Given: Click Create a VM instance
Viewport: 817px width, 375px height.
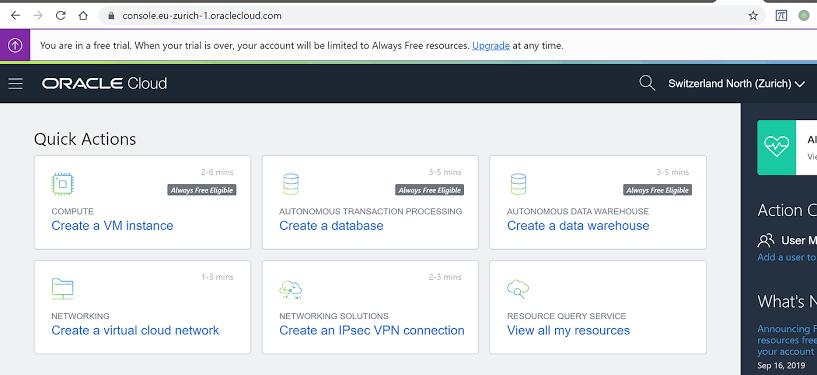Looking at the screenshot, I should pyautogui.click(x=112, y=226).
